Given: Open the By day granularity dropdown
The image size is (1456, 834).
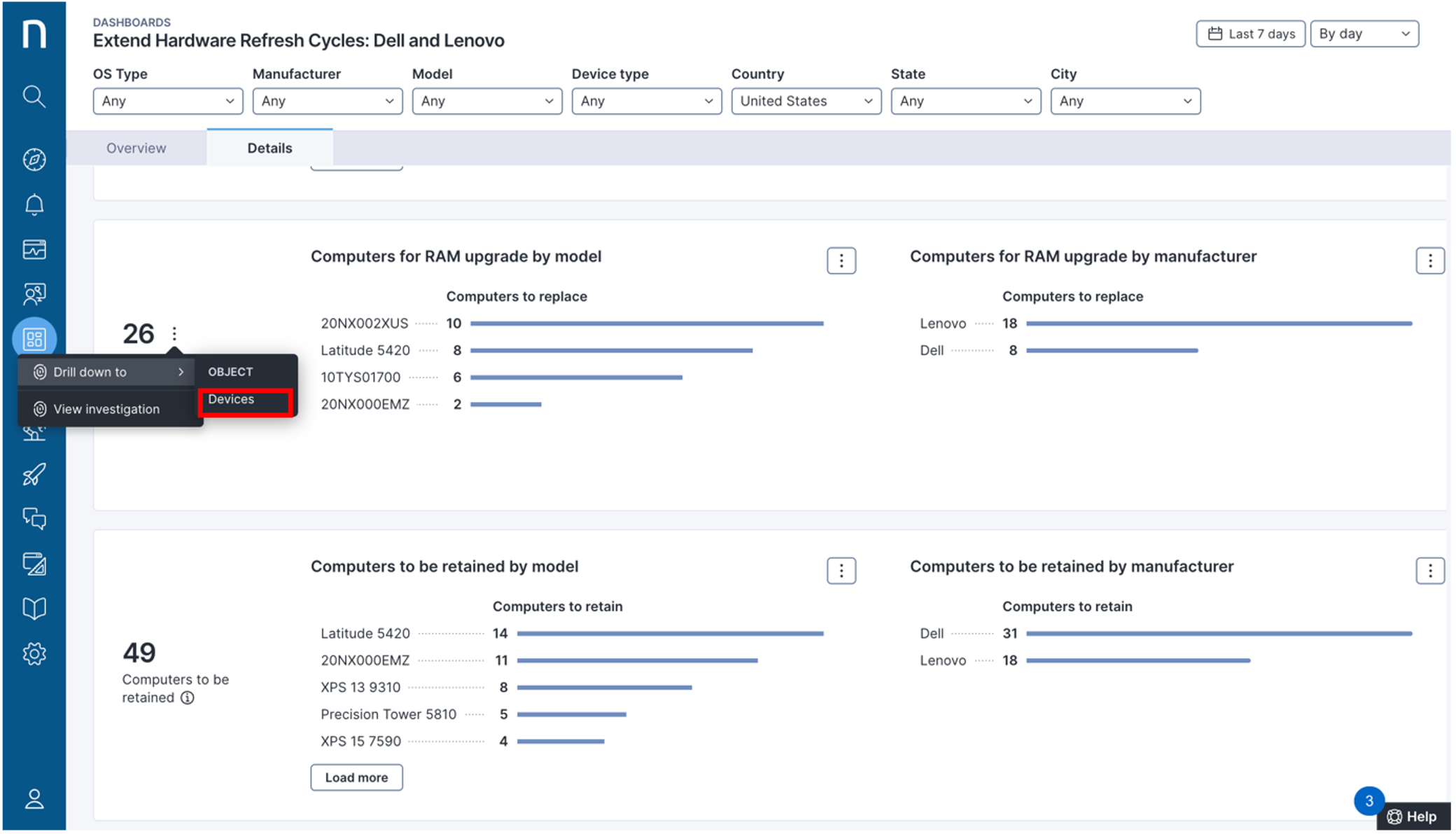Looking at the screenshot, I should click(x=1364, y=34).
